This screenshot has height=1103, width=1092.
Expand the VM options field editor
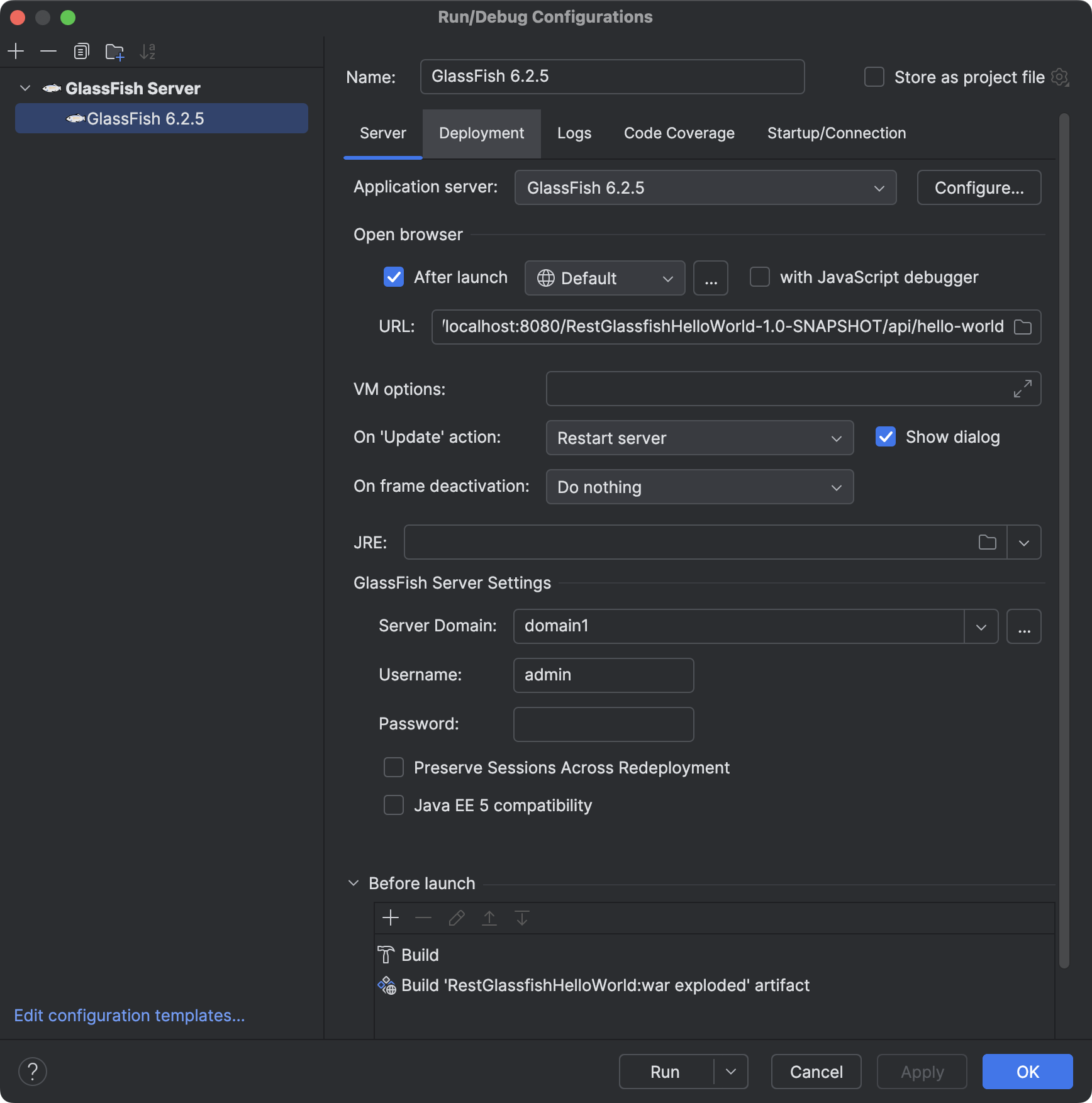point(1022,388)
